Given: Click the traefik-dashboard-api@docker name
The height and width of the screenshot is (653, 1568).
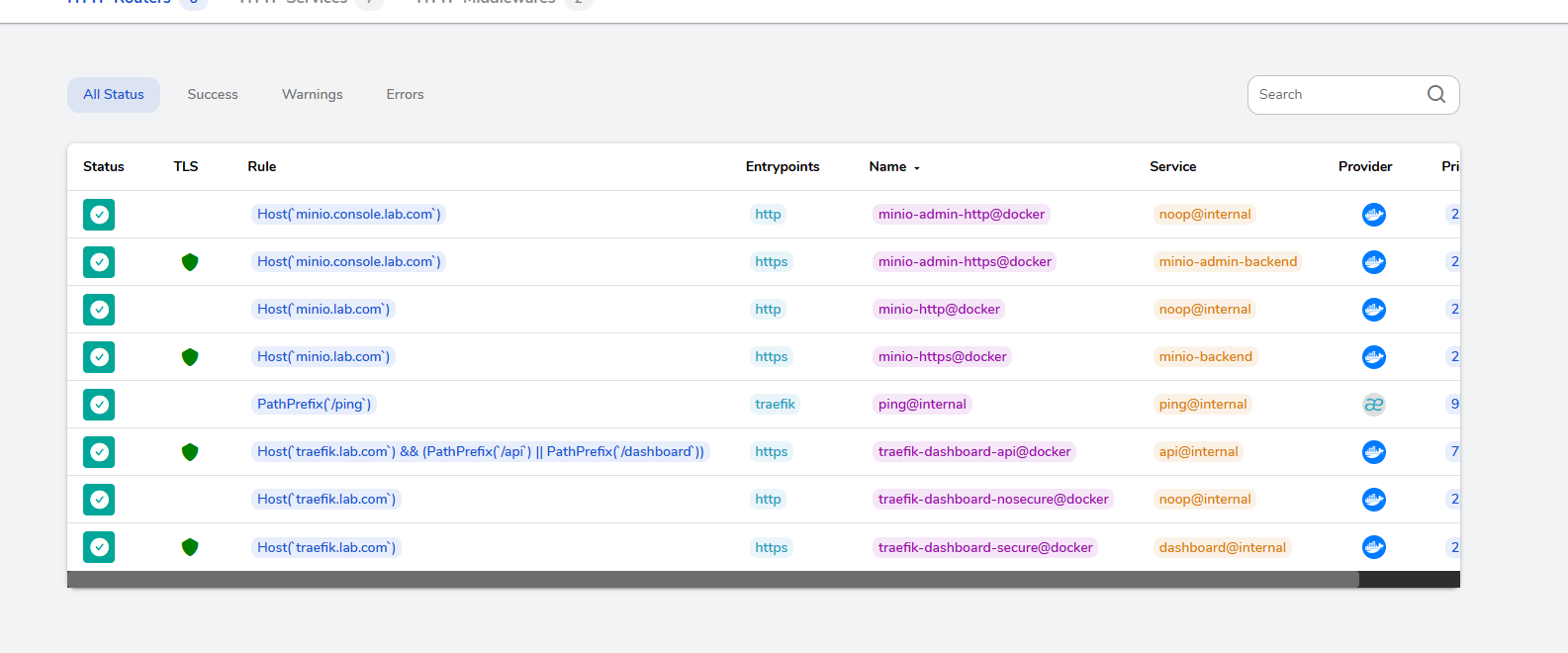Looking at the screenshot, I should 974,452.
